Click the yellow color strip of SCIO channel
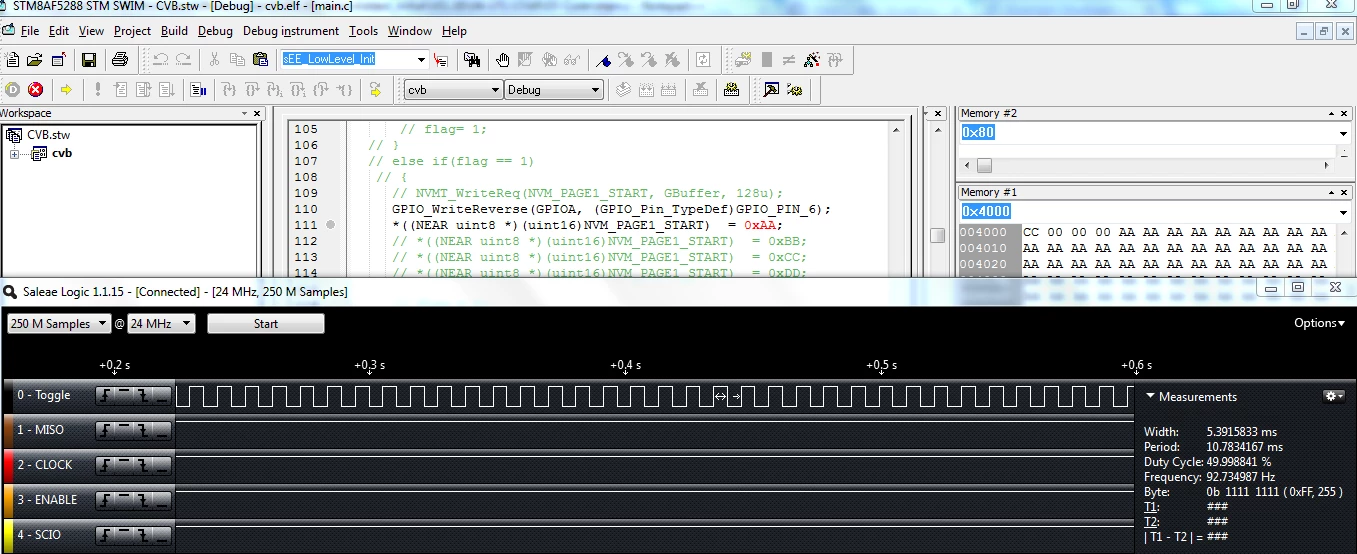The image size is (1357, 554). (x=7, y=536)
